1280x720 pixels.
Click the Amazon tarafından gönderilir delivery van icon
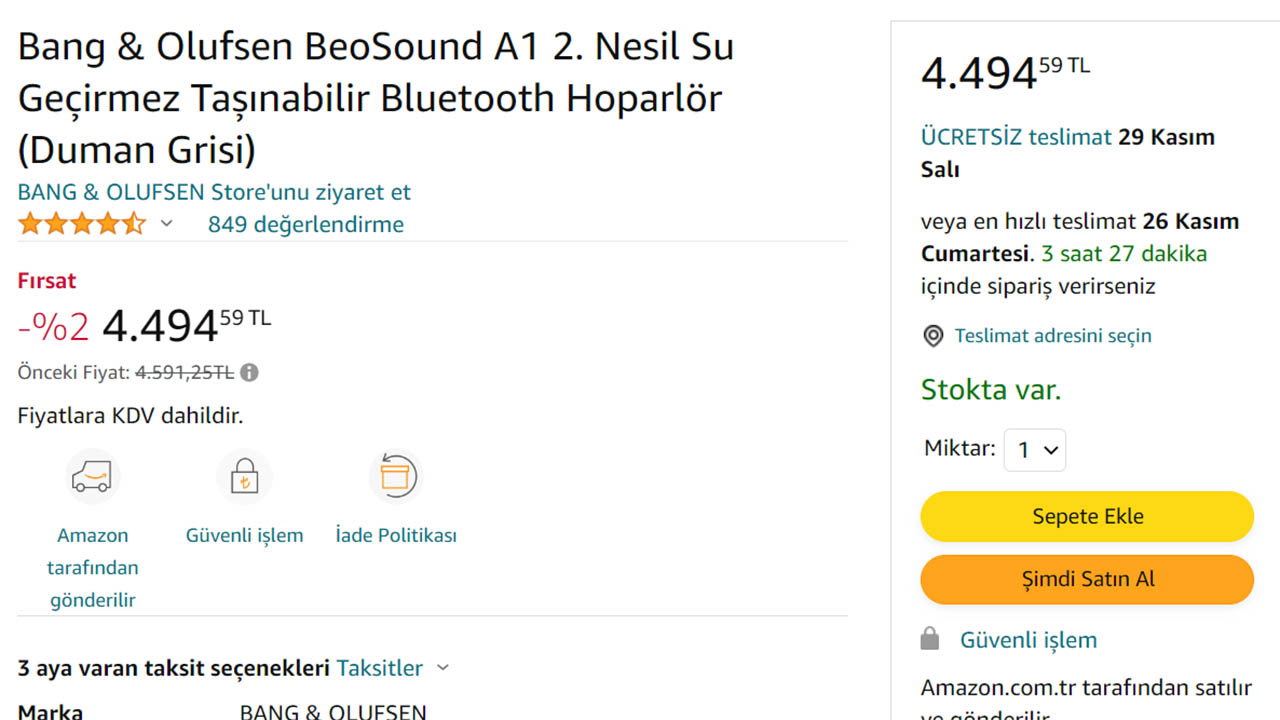pos(93,476)
